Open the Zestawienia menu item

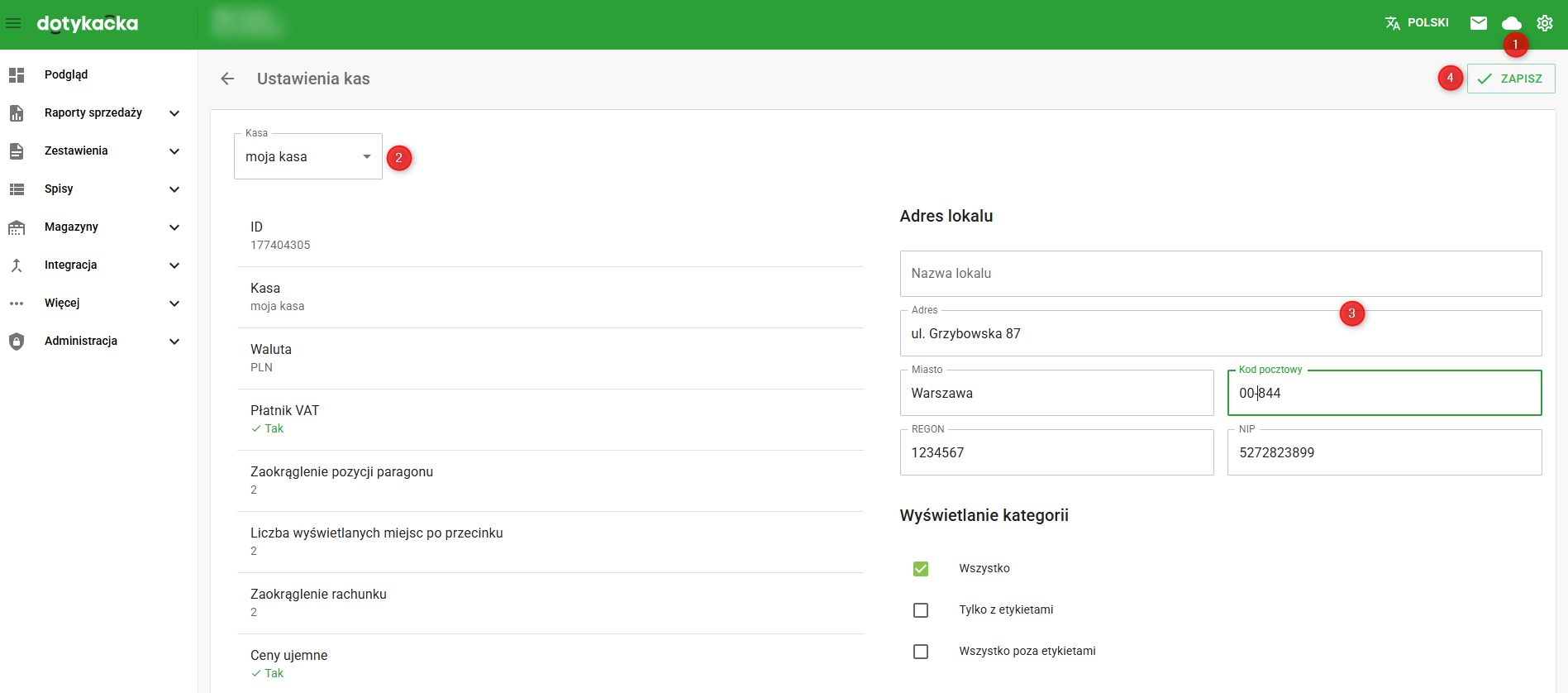tap(76, 151)
